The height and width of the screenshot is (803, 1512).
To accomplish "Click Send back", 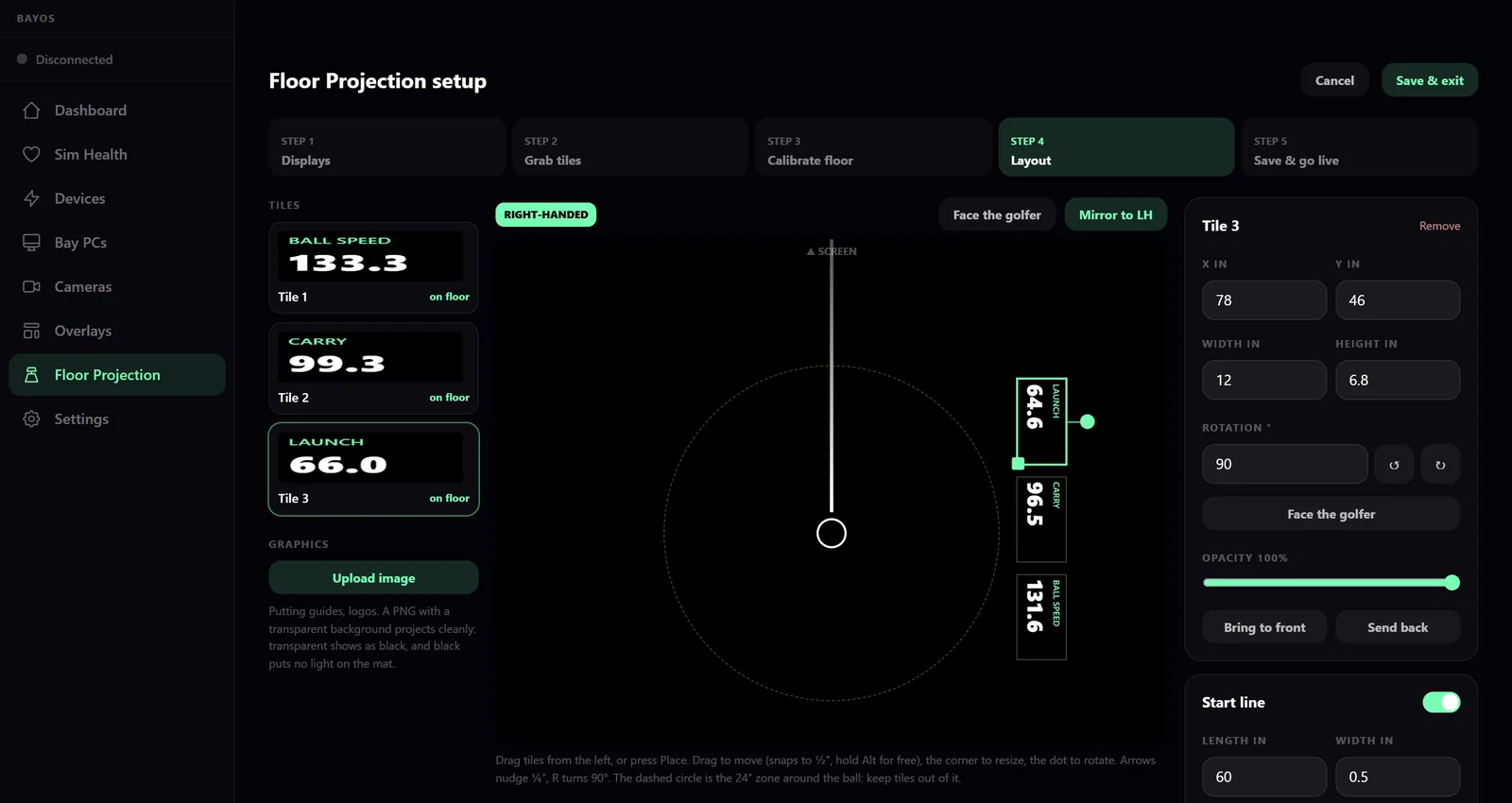I will [1398, 627].
